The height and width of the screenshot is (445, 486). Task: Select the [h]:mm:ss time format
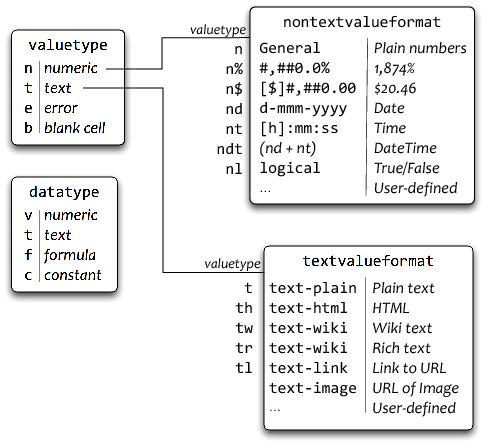pos(299,128)
